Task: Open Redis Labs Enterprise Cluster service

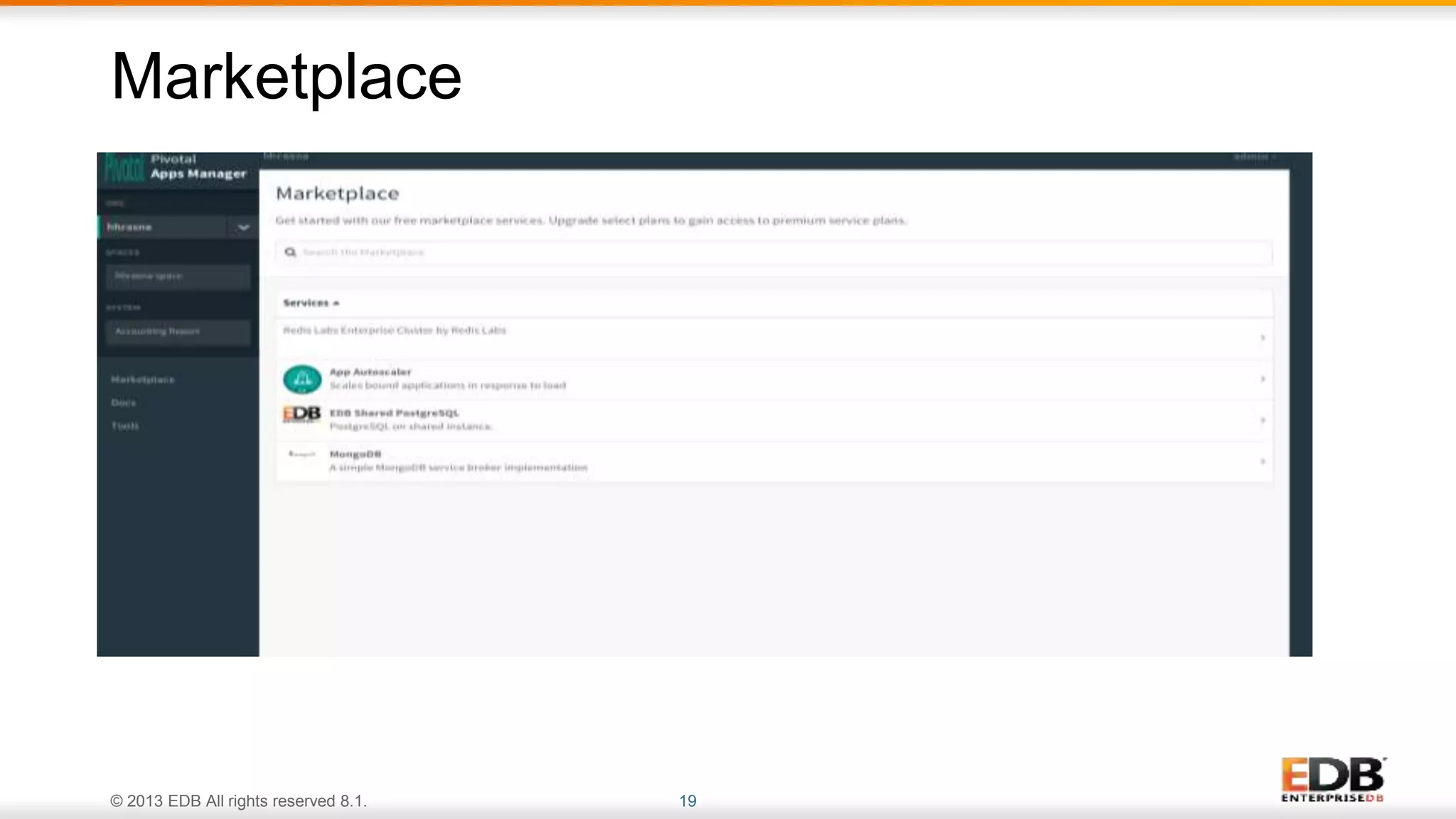Action: point(395,331)
